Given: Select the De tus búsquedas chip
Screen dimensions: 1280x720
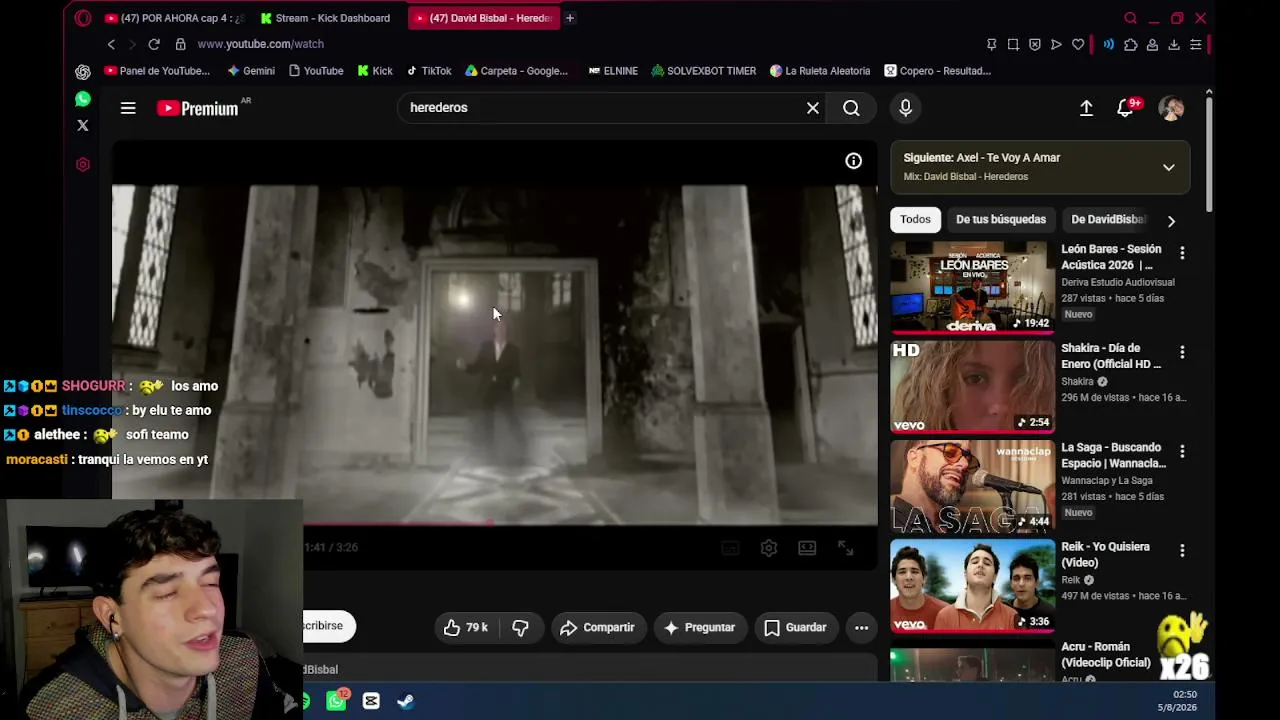Looking at the screenshot, I should coord(1001,220).
